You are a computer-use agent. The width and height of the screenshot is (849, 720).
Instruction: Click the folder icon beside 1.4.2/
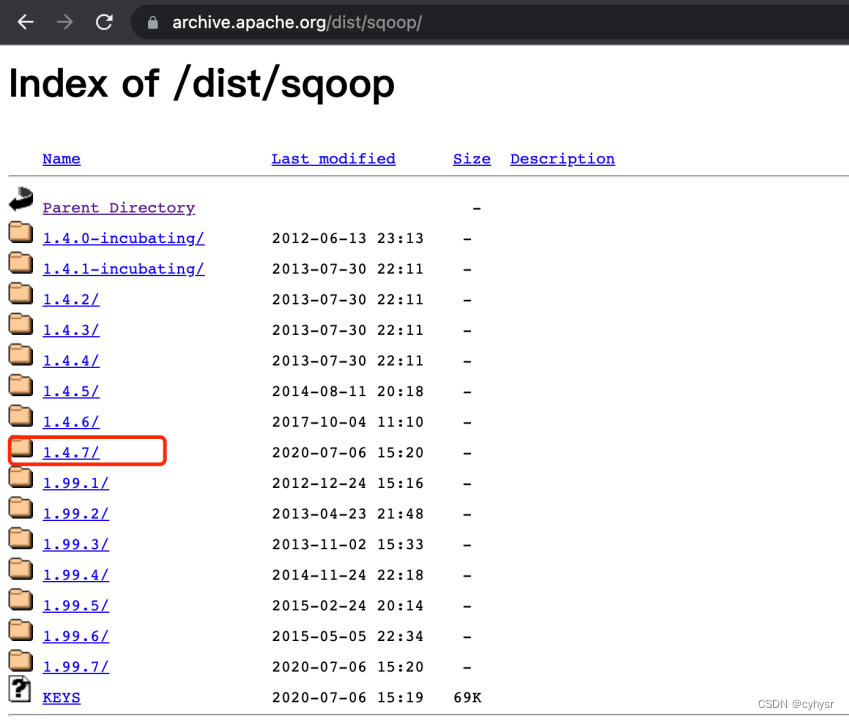pos(21,293)
